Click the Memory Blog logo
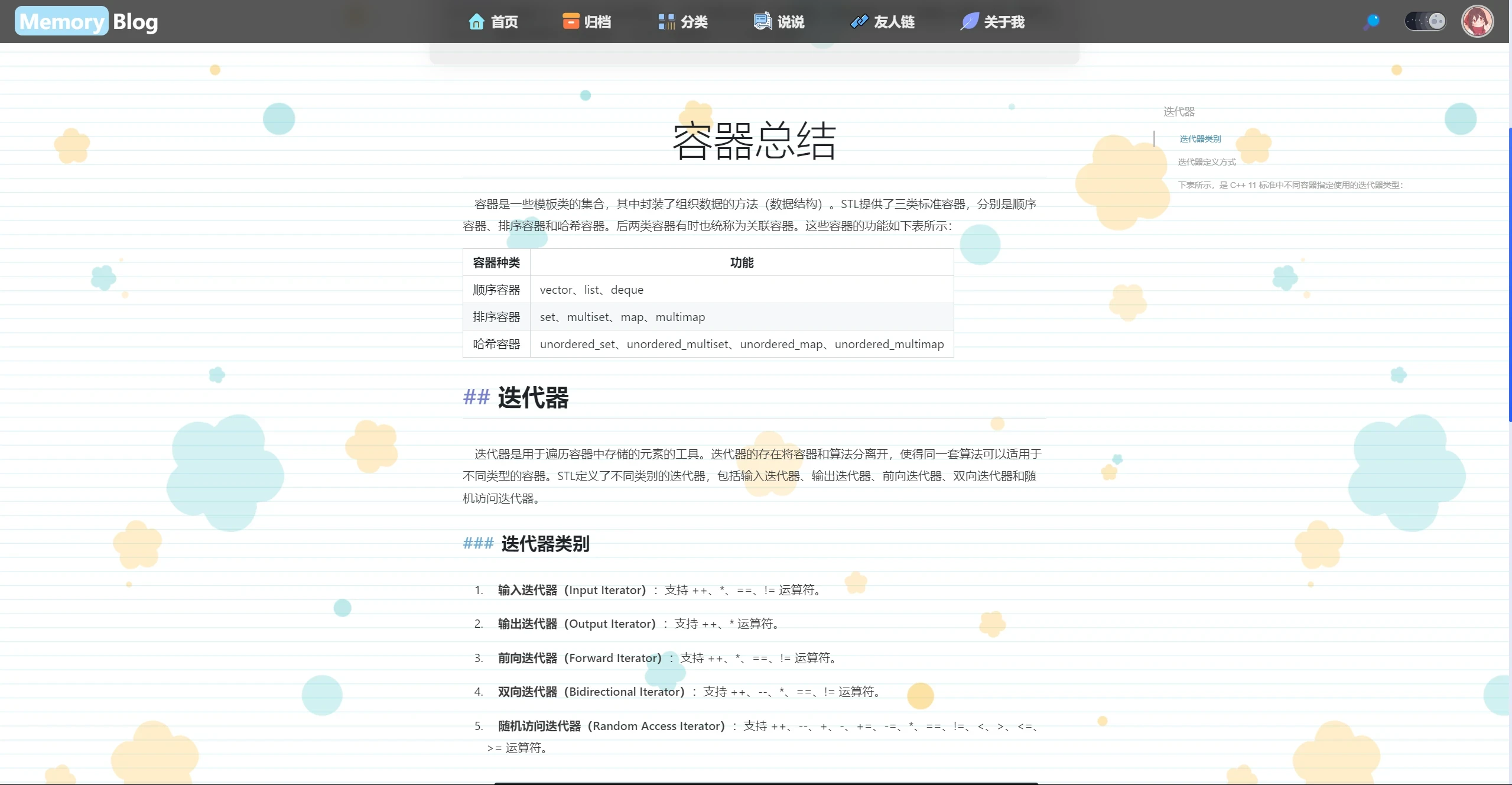 [x=87, y=21]
